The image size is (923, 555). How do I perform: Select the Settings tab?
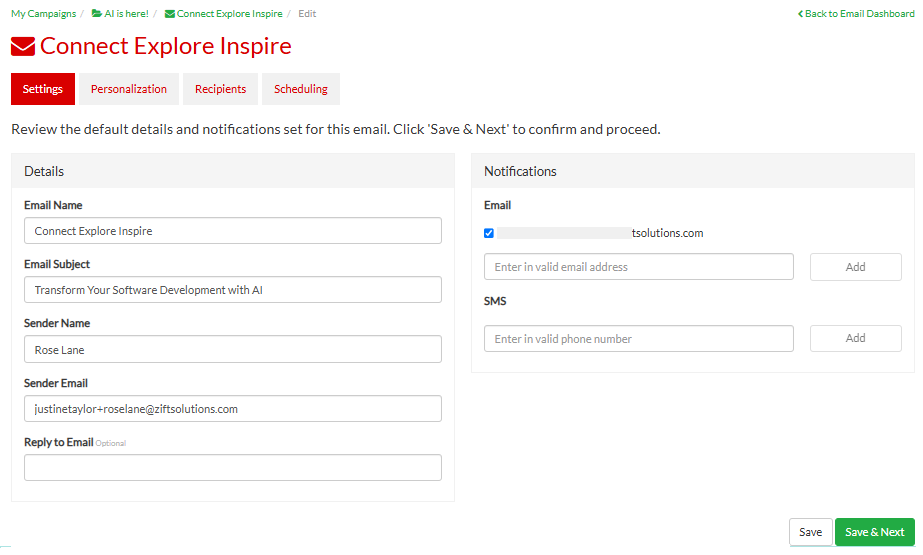[x=42, y=89]
